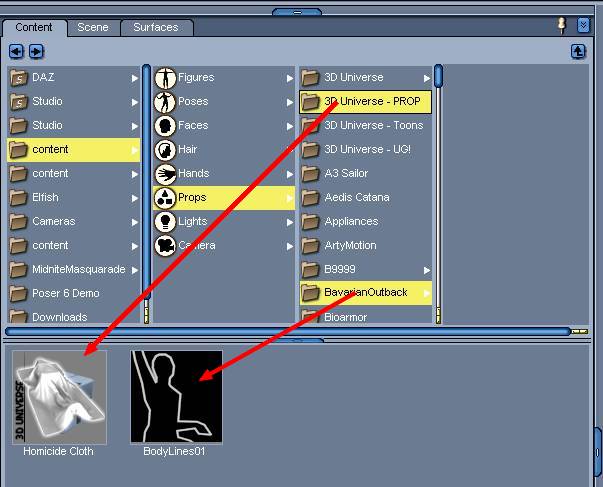Expand the Cameras folder arrow
This screenshot has height=487, width=603.
click(x=135, y=222)
